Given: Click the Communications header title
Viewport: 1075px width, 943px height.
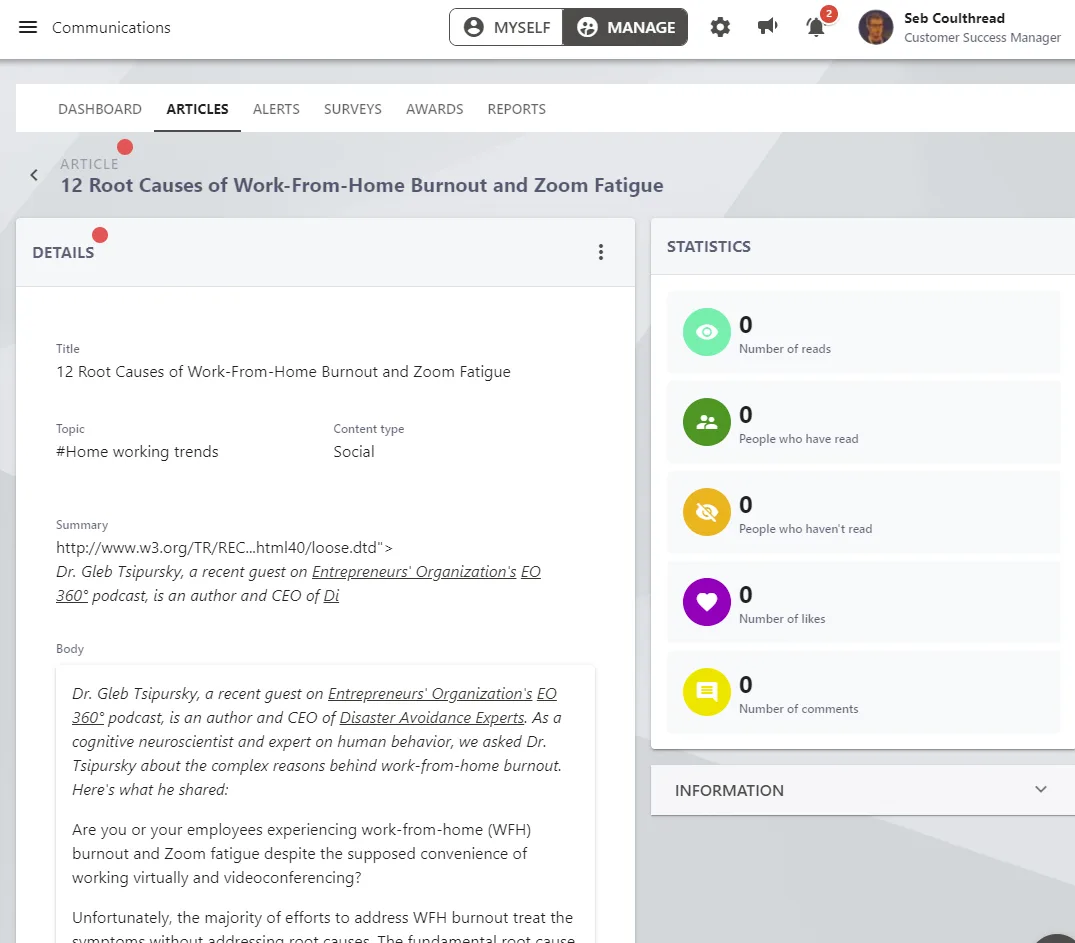Looking at the screenshot, I should coord(111,27).
